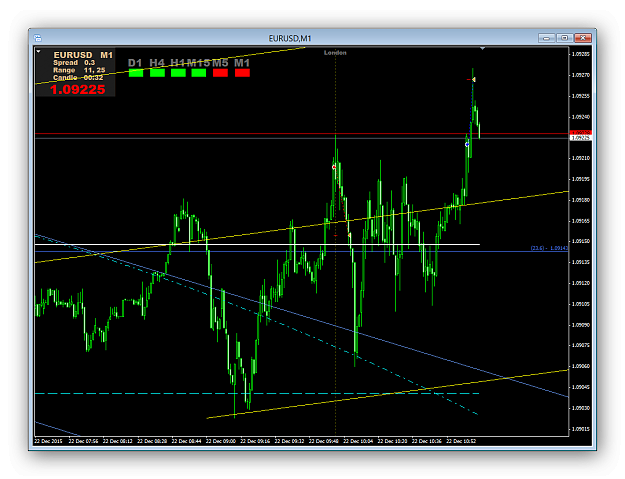
Task: Maximize the EURUSD,M1 chart window
Action: pyautogui.click(x=564, y=38)
